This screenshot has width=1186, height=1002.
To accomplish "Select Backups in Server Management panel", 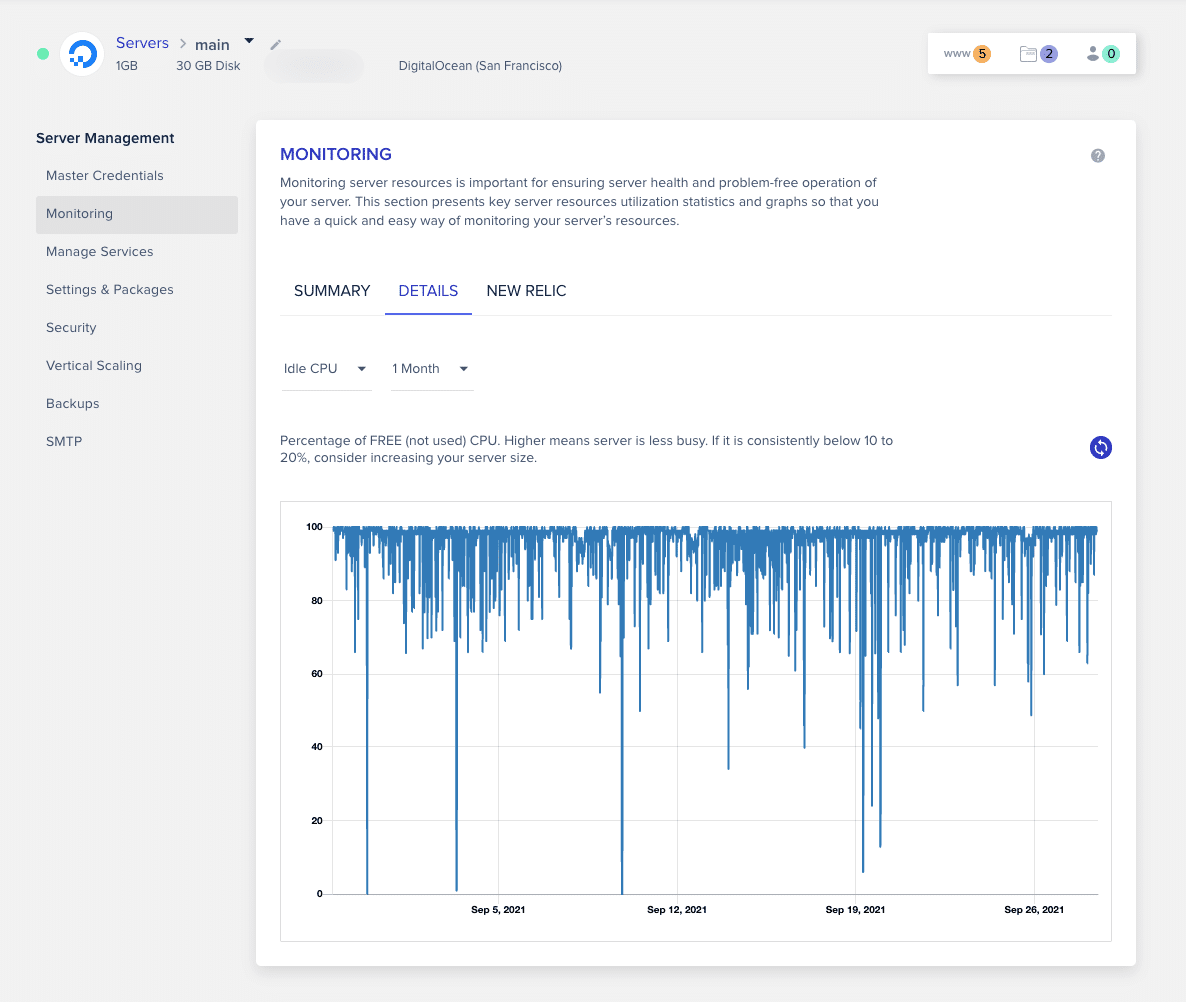I will tap(72, 403).
